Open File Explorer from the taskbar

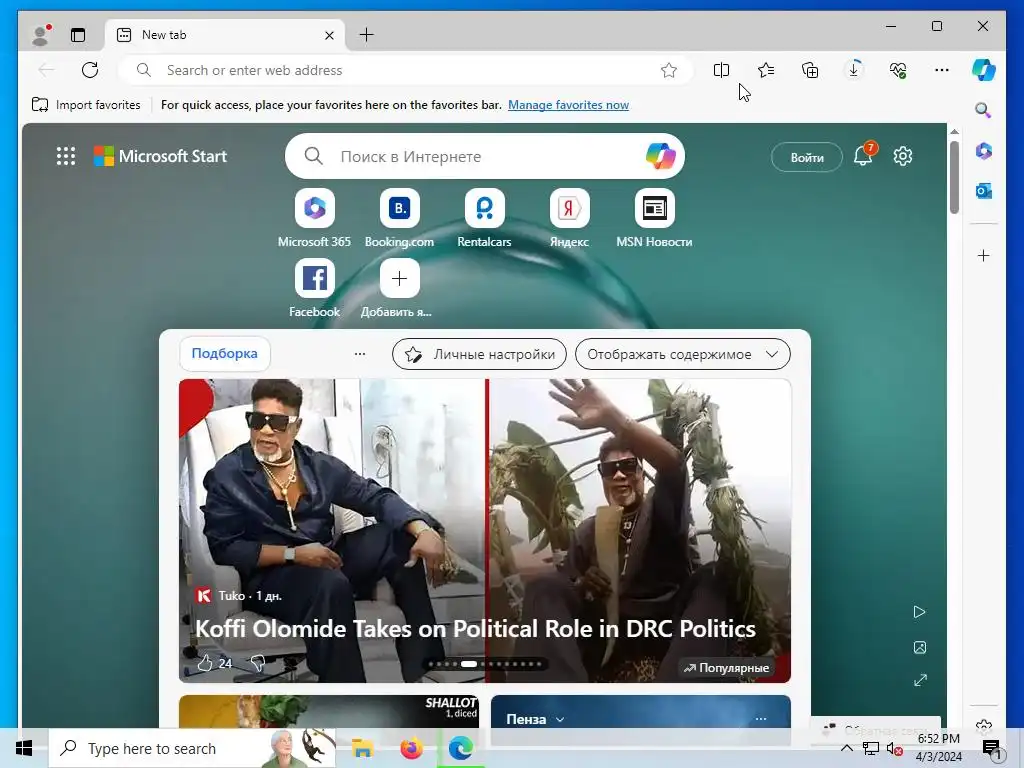click(x=362, y=748)
